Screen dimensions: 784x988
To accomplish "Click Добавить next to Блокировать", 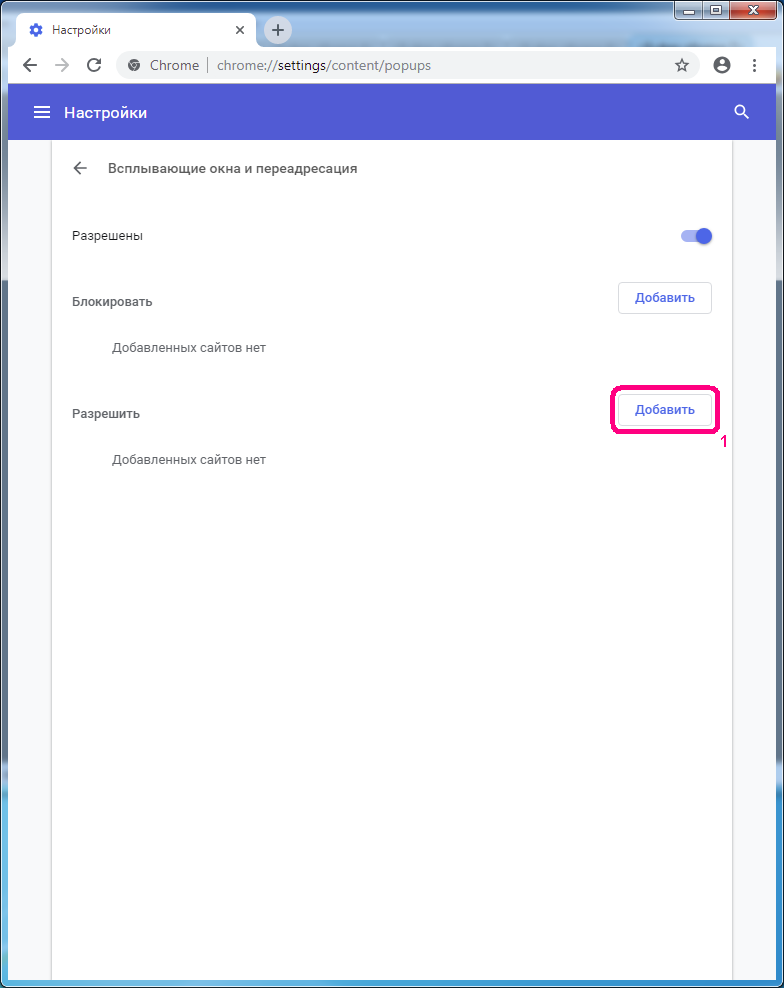I will coord(665,298).
